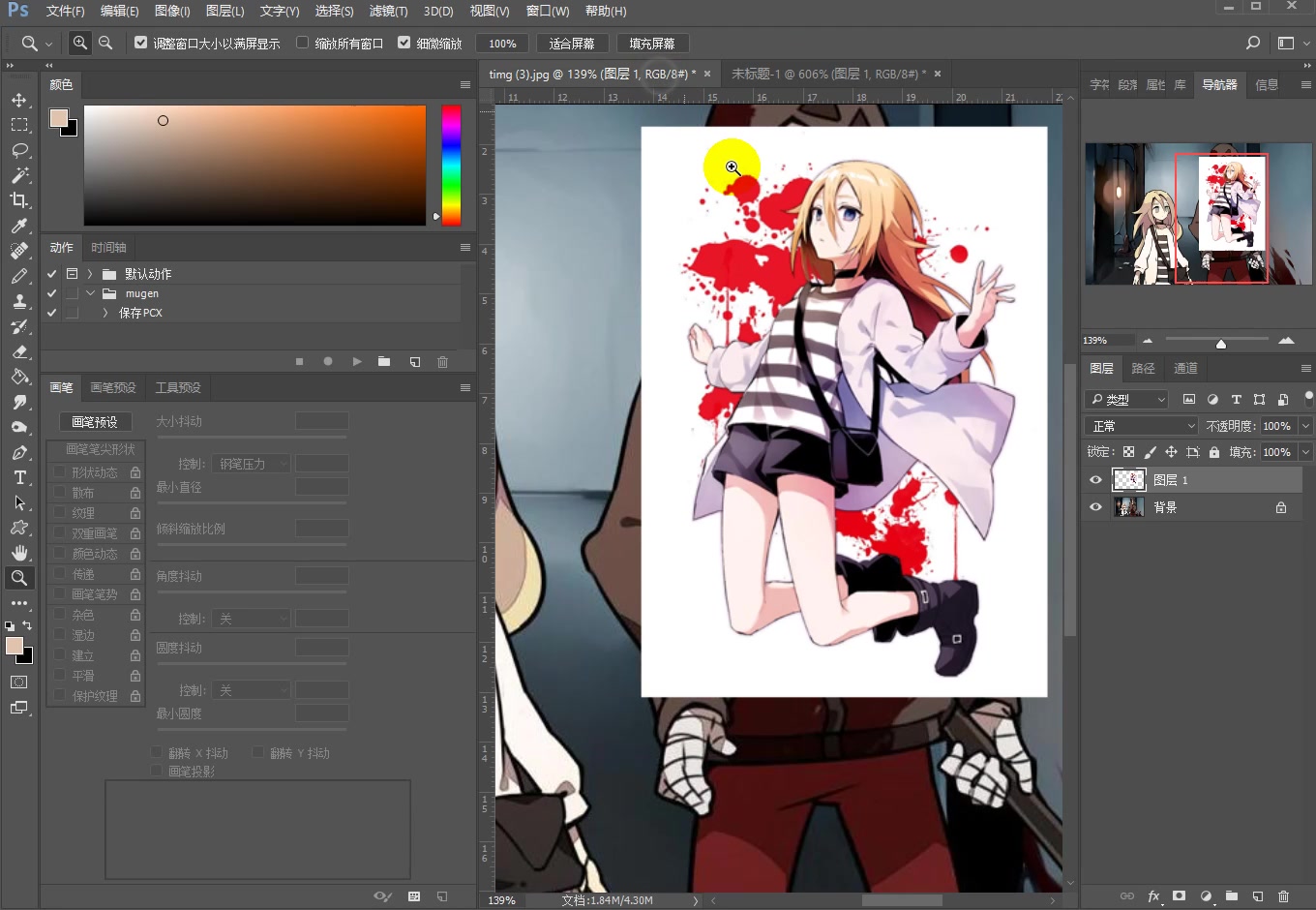This screenshot has height=910, width=1316.
Task: Toggle the 保存 PCX action checkmark
Action: click(52, 313)
